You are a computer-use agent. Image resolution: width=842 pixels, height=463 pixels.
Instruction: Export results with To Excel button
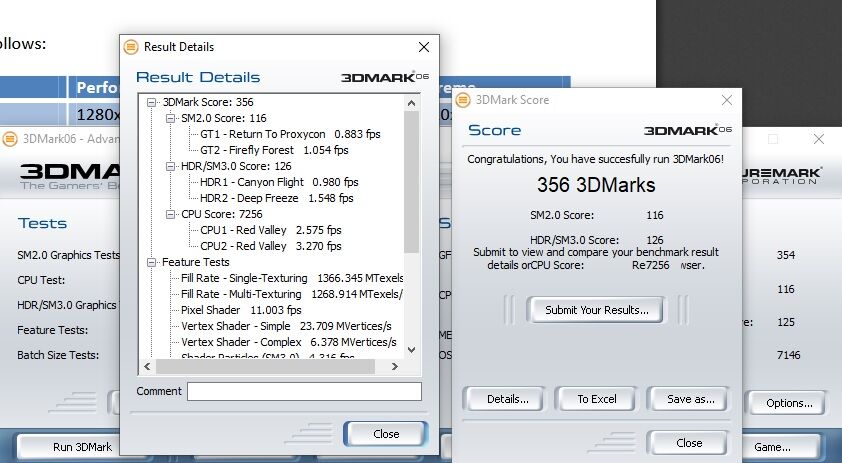597,399
